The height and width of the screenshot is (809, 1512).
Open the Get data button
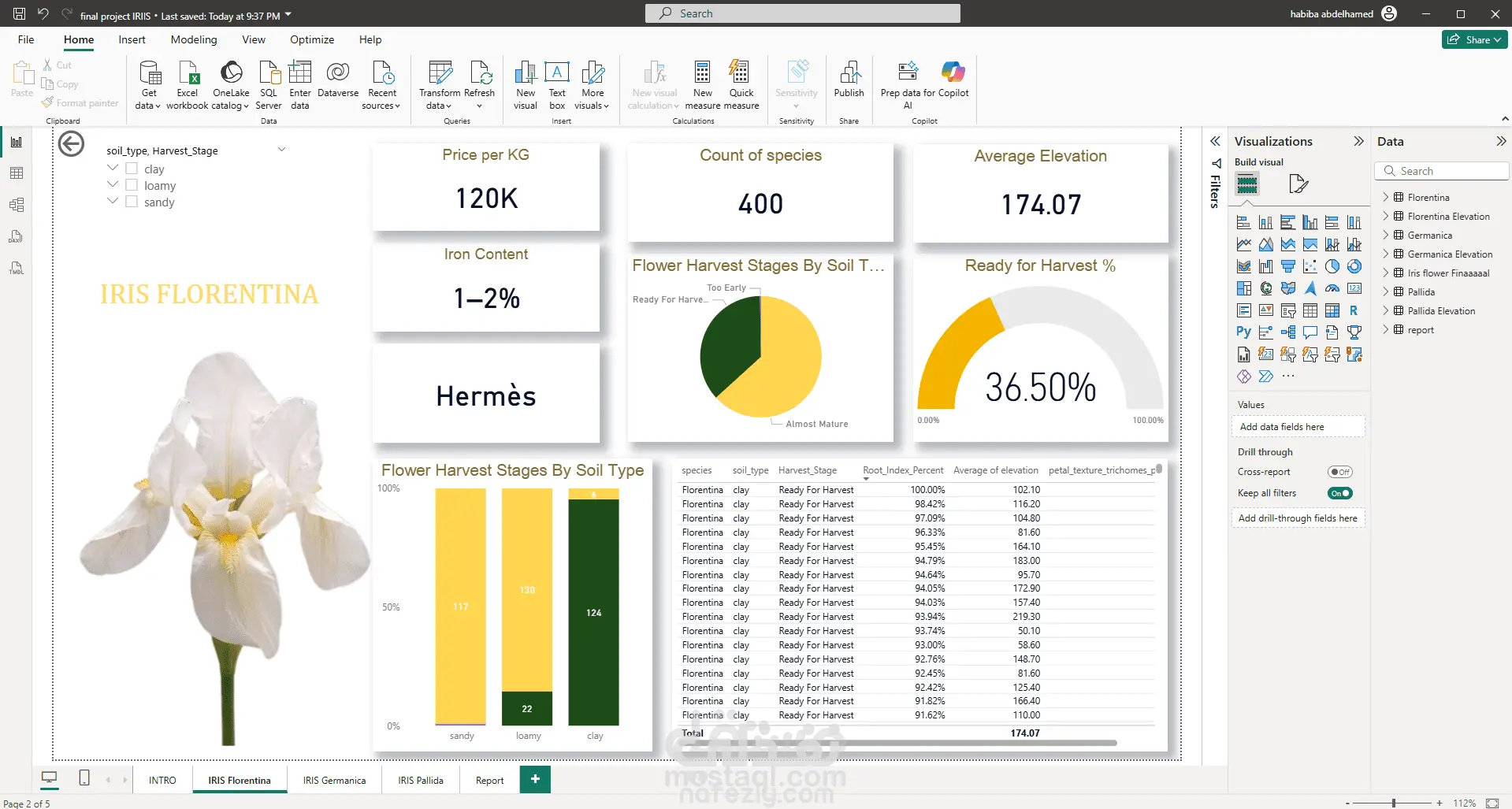(x=149, y=84)
